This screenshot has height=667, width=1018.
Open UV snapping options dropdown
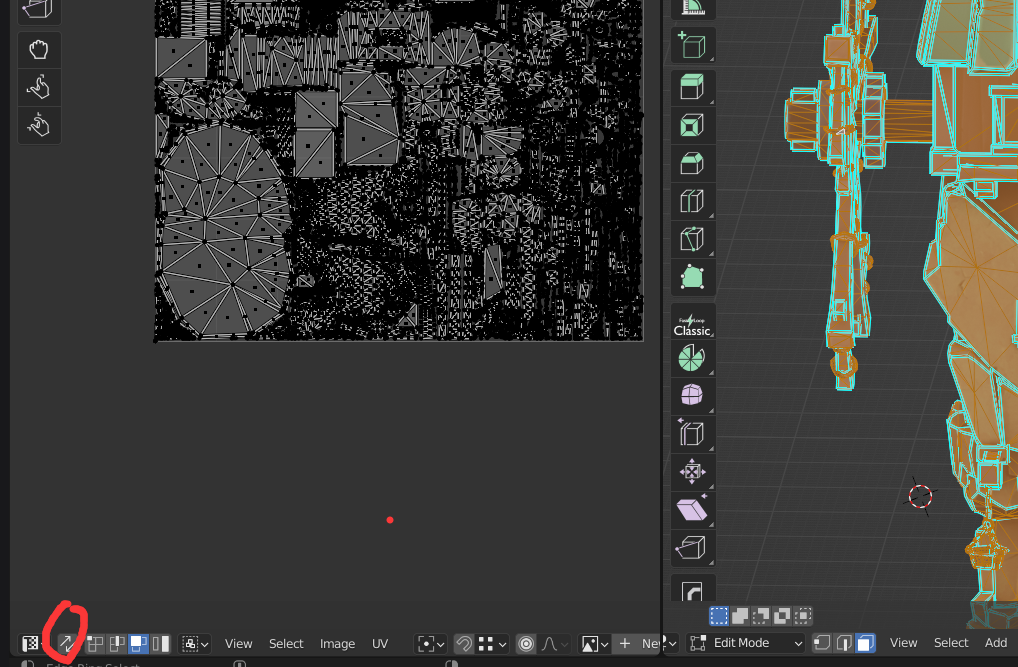[x=492, y=644]
